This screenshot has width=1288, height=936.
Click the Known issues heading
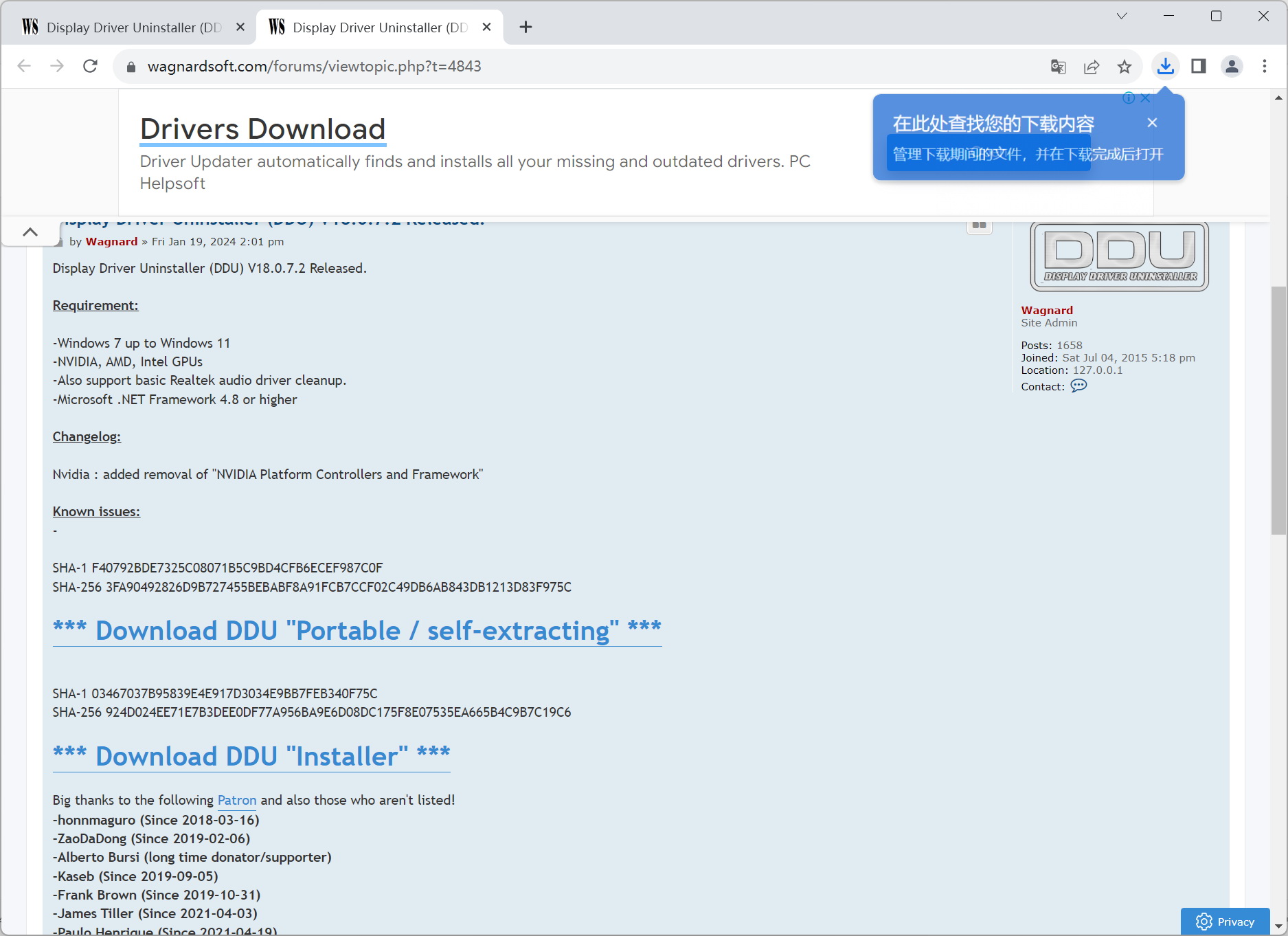(96, 511)
